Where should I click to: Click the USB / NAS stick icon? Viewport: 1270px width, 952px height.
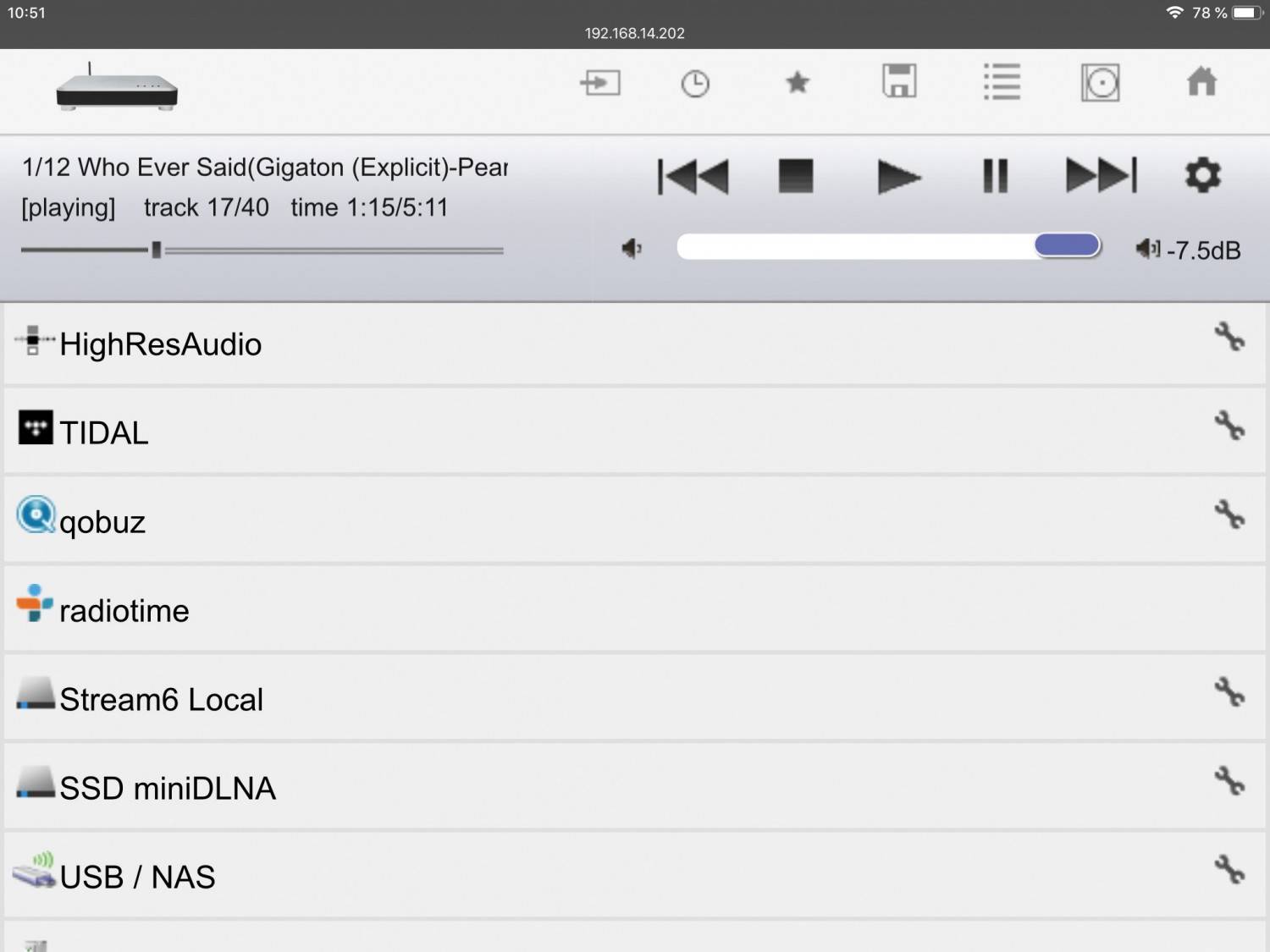click(x=35, y=870)
